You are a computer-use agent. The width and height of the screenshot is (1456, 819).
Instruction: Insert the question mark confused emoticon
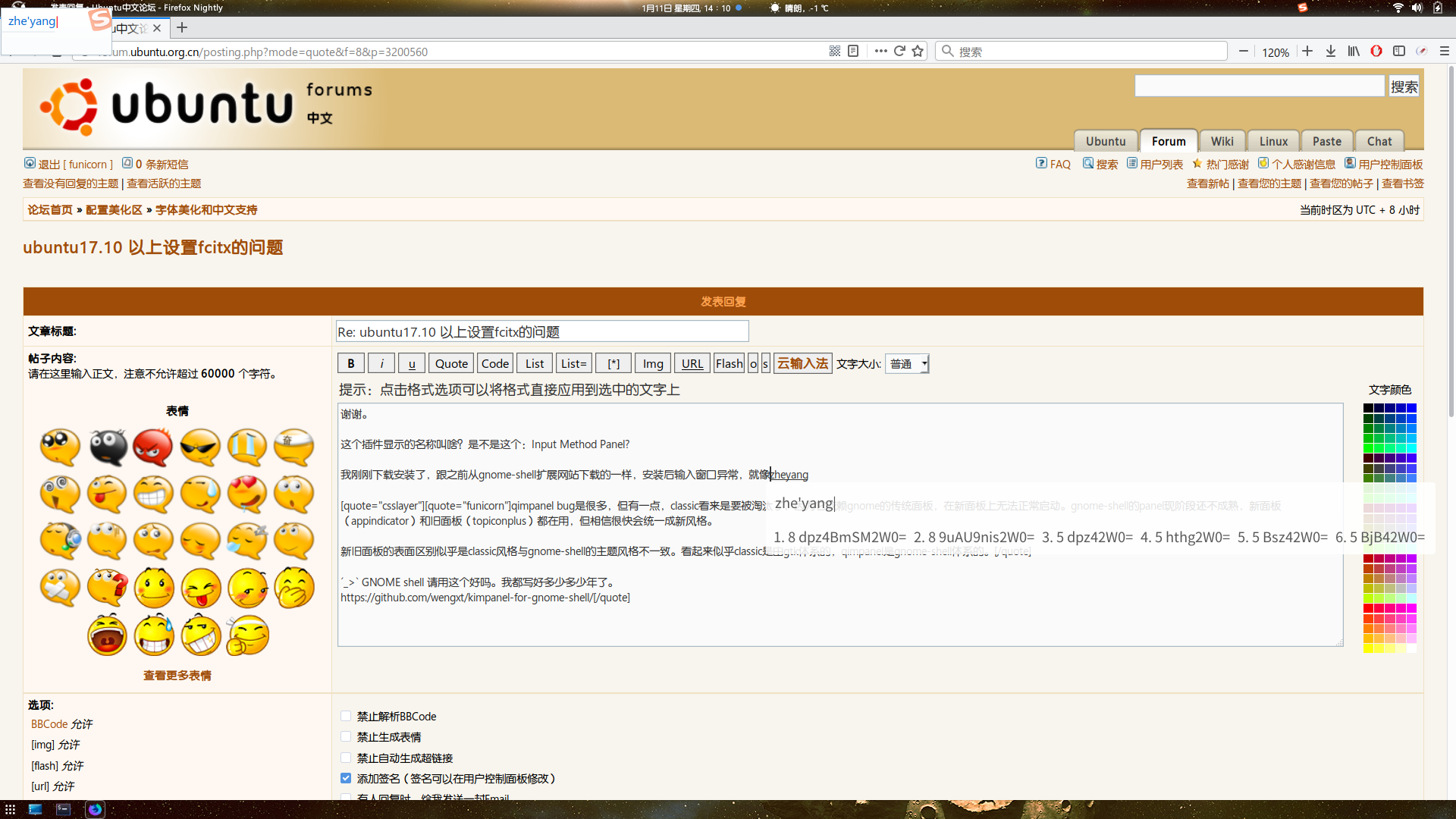(107, 588)
